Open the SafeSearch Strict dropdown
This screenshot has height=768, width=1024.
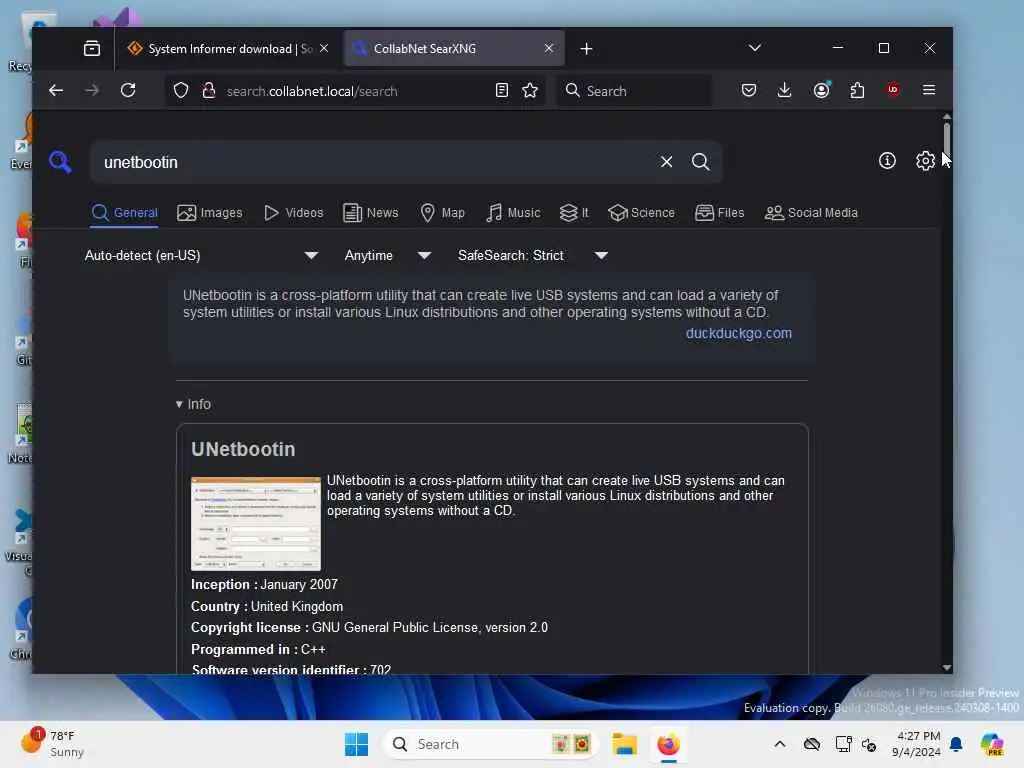point(533,255)
